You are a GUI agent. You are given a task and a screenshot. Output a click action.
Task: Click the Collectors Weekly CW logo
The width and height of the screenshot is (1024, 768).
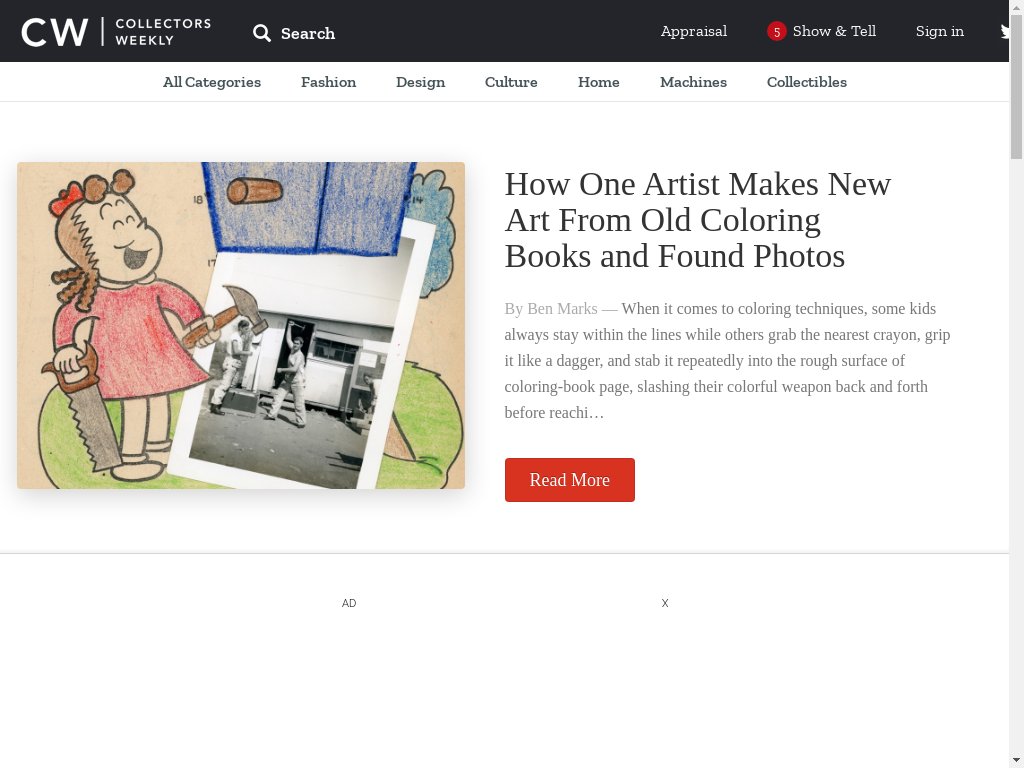116,31
